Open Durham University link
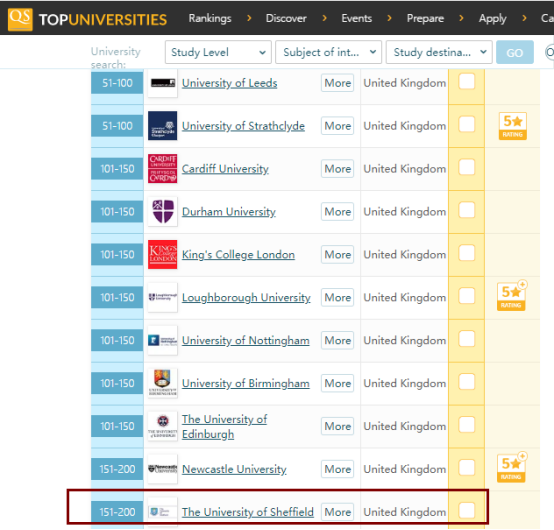The height and width of the screenshot is (530, 554). point(229,212)
